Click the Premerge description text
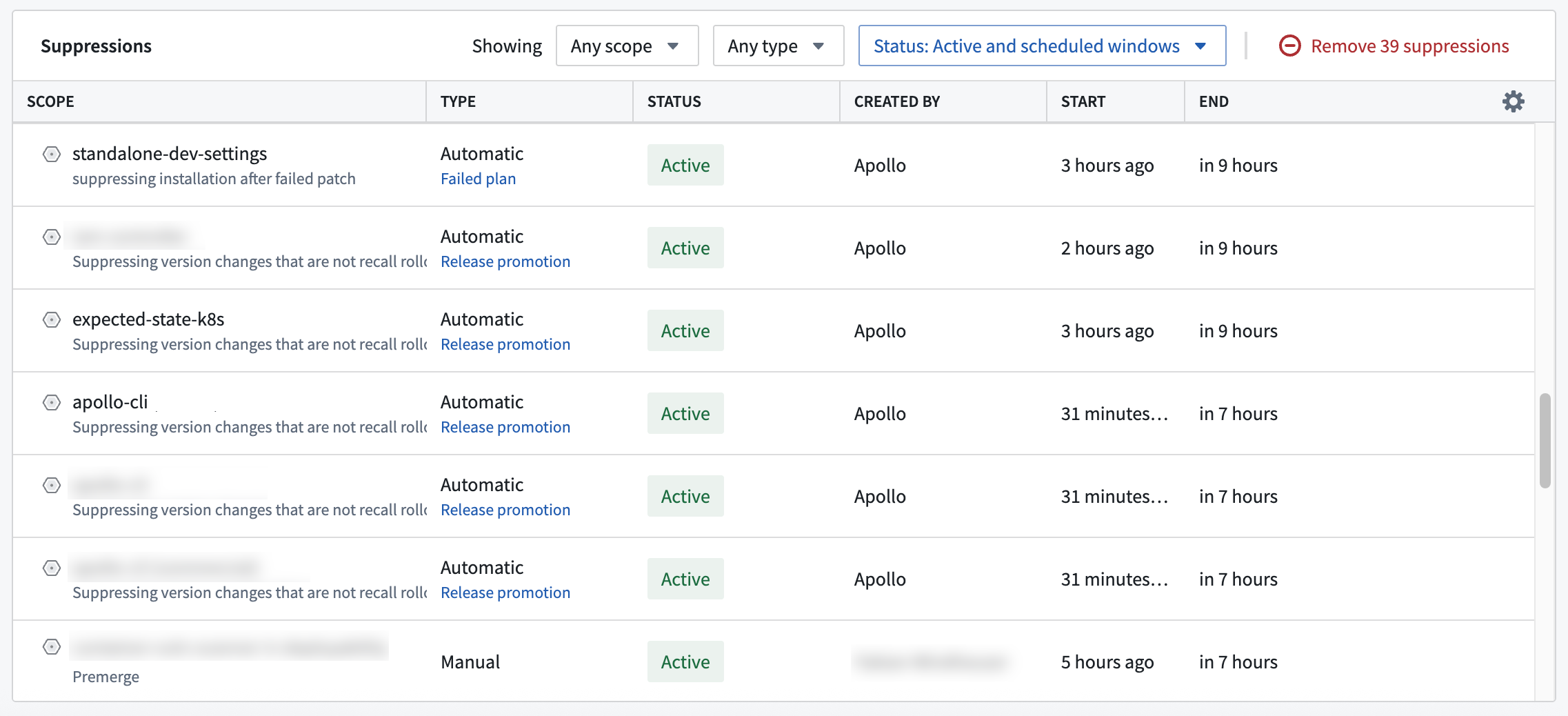This screenshot has width=1568, height=716. point(105,677)
